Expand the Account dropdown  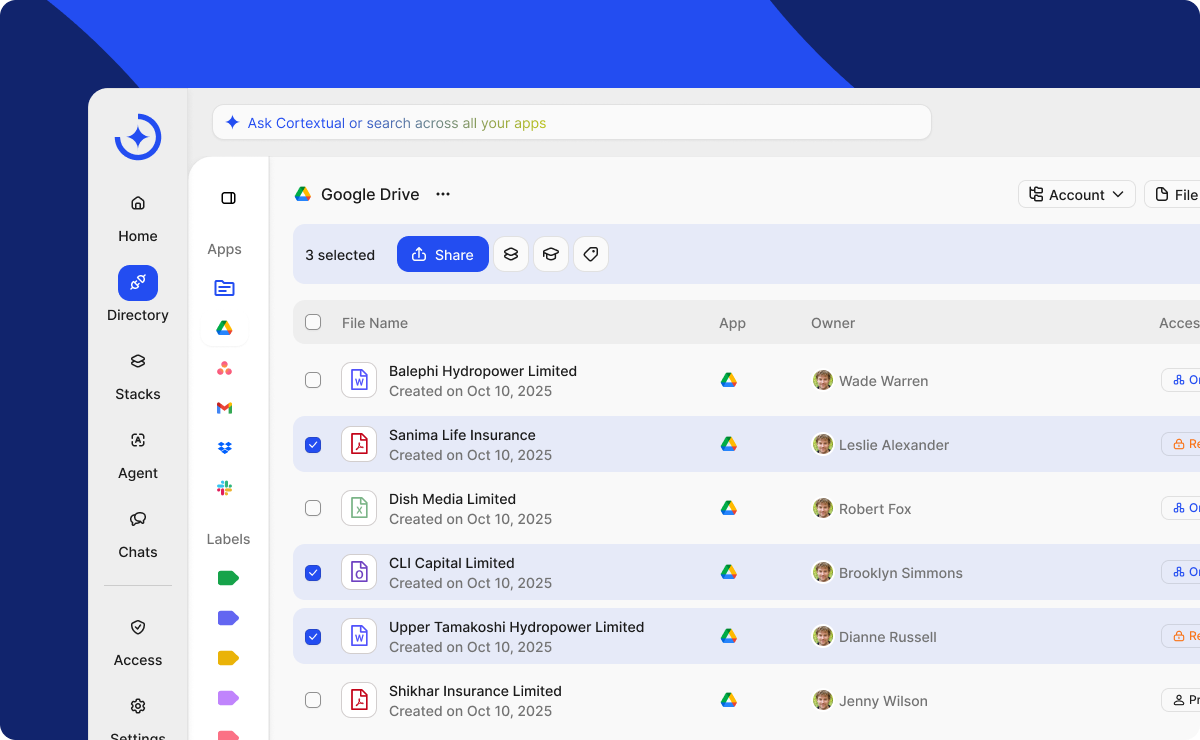point(1076,194)
